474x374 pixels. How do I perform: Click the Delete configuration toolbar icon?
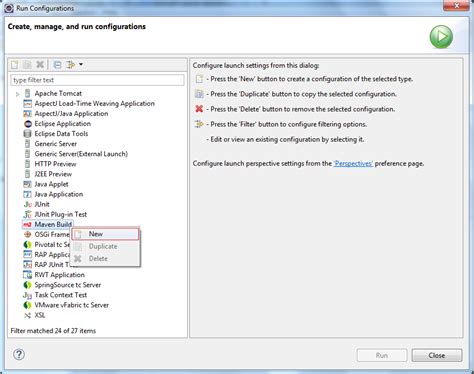pos(40,64)
